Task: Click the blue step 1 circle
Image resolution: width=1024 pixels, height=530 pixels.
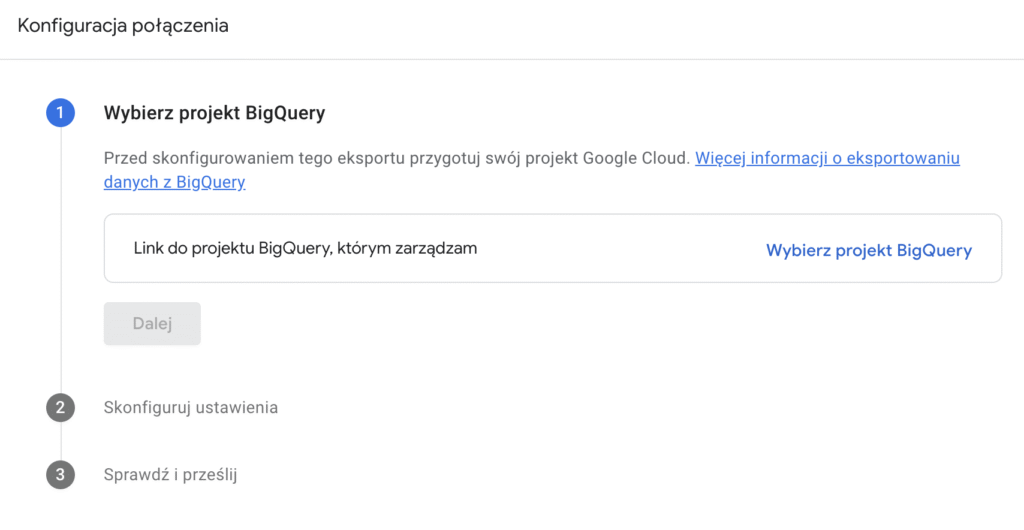Action: [x=60, y=113]
